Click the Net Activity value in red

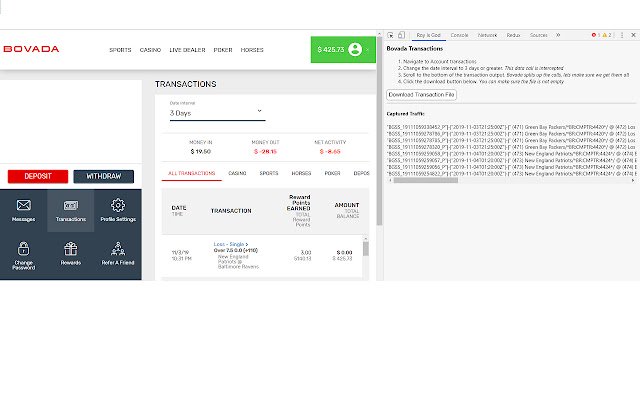(330, 151)
